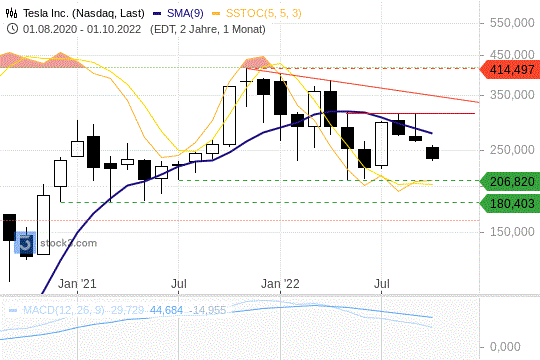Click the Jan '21 time axis label
The image size is (540, 360).
click(x=77, y=284)
